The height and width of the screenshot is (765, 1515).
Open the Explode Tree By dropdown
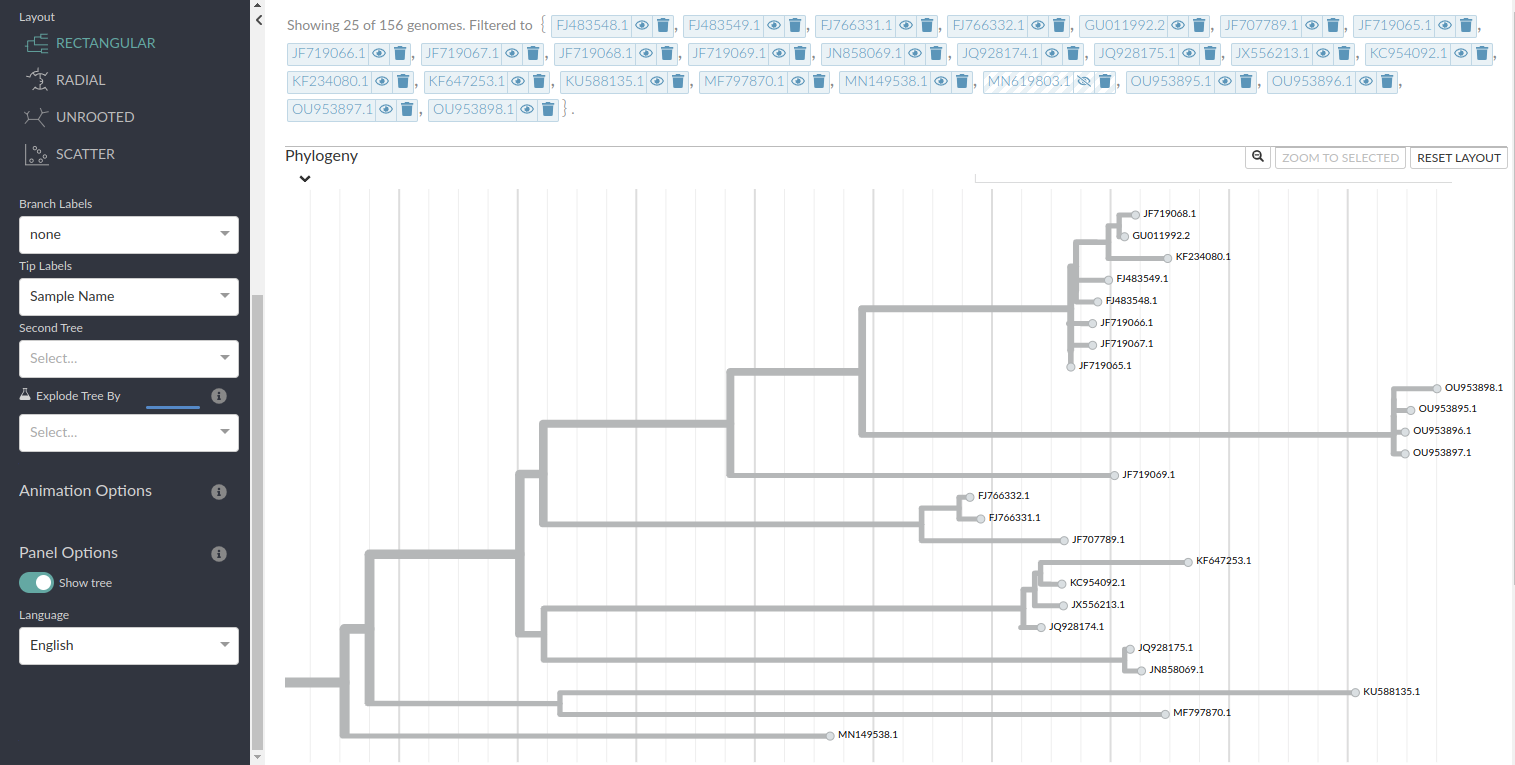pos(129,433)
